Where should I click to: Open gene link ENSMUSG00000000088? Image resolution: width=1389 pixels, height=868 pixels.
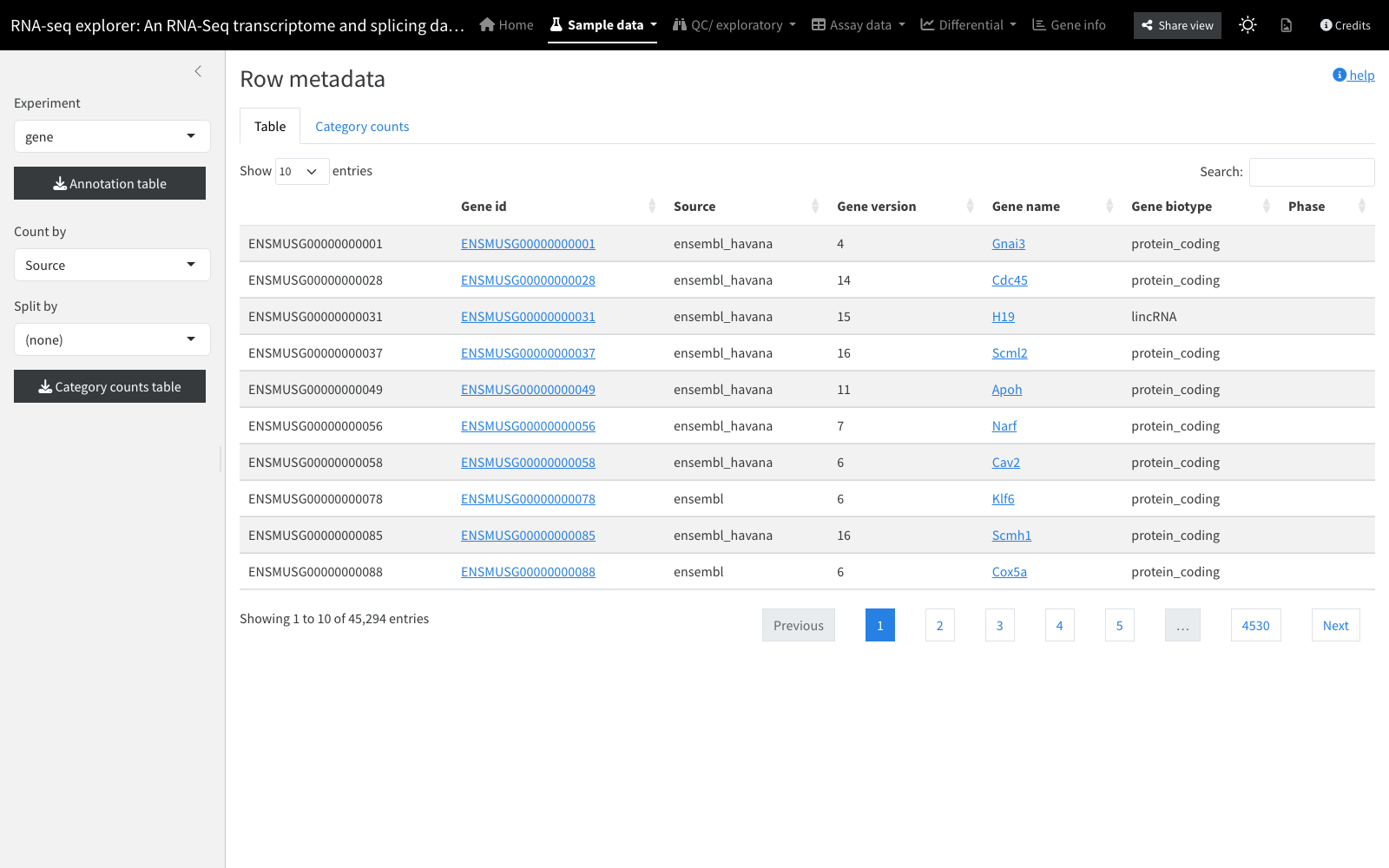[528, 572]
